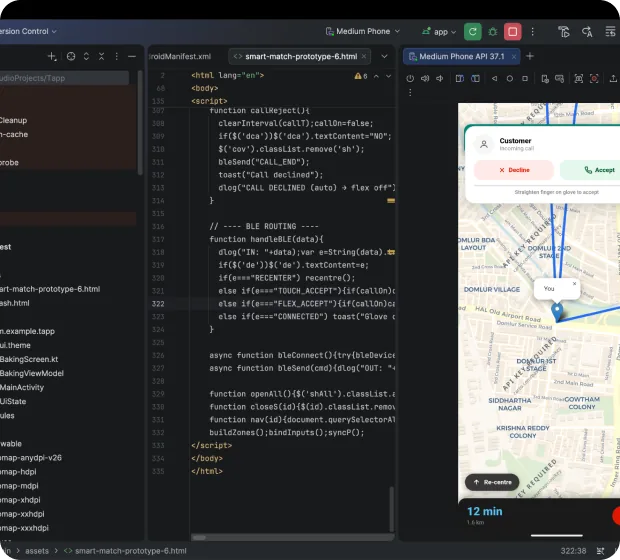The height and width of the screenshot is (560, 620).
Task: Open more run actions next to the Stop button
Action: pyautogui.click(x=533, y=32)
